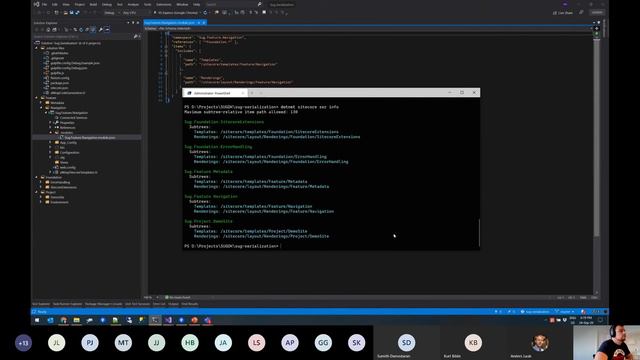The image size is (640, 360).
Task: Click the HB participant avatar
Action: 190,343
